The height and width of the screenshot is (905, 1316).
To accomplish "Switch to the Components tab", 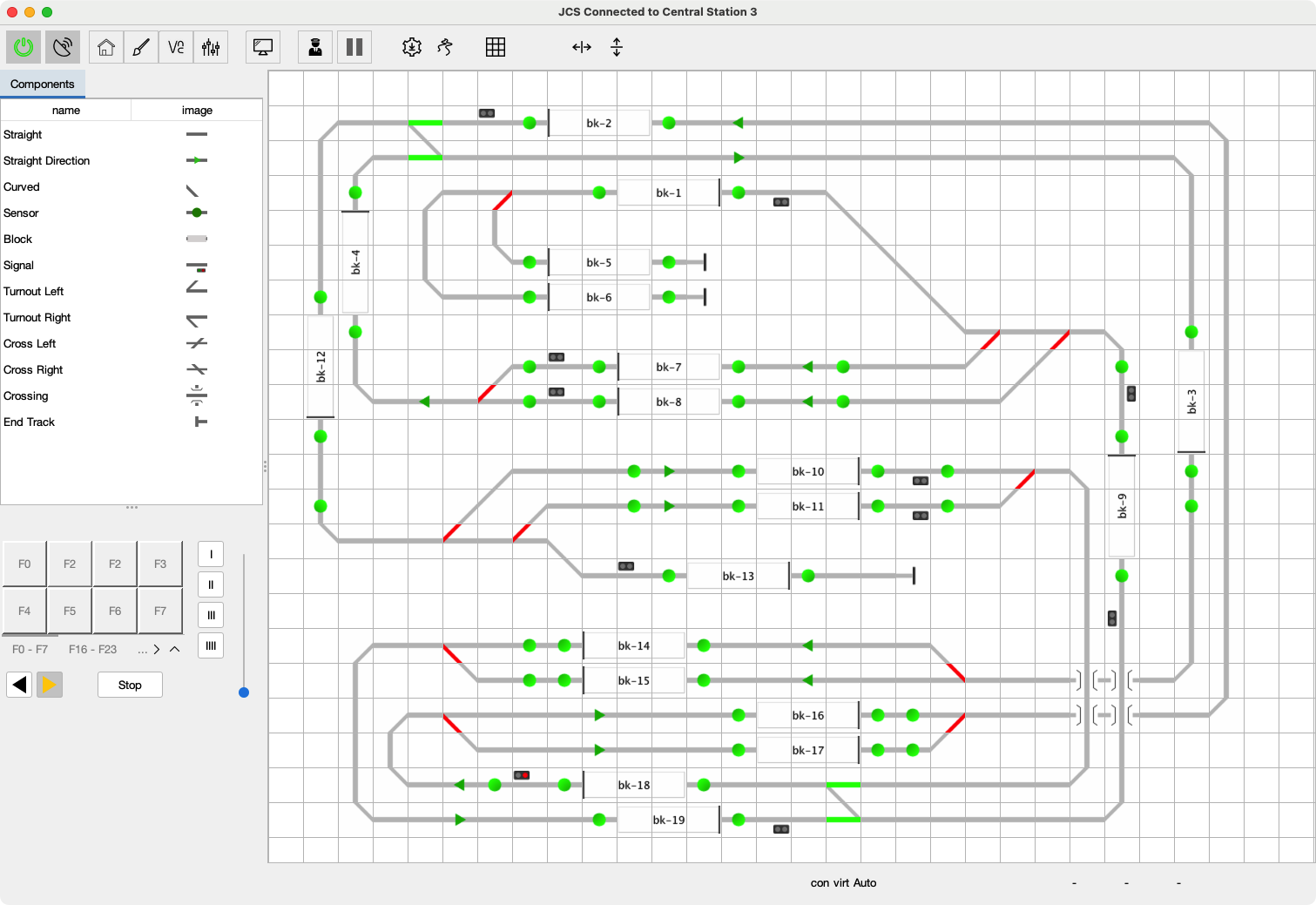I will click(43, 84).
